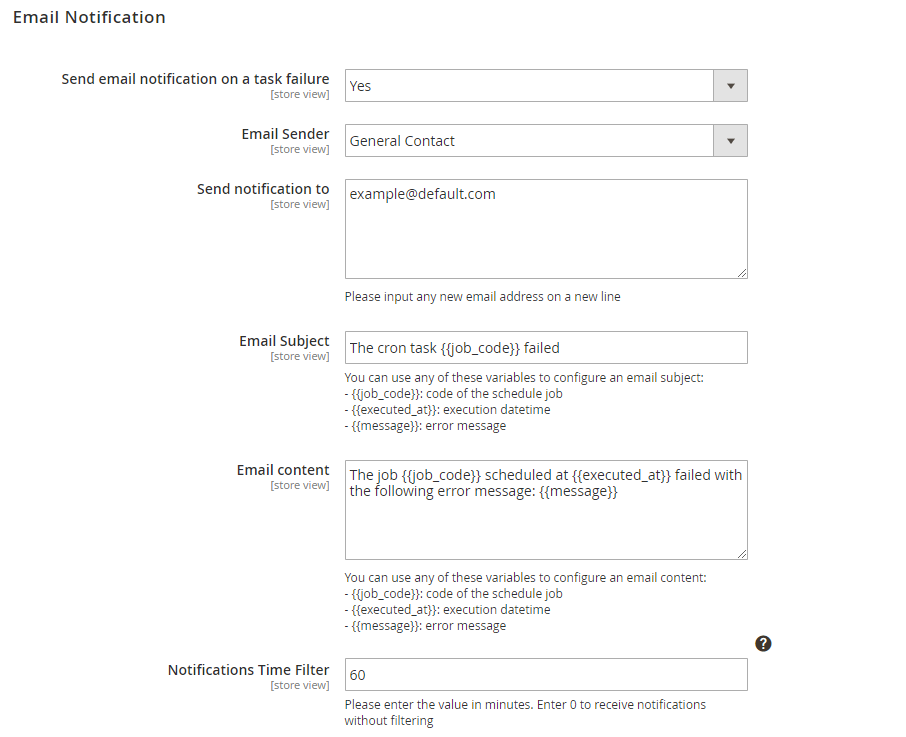Click the help question mark icon
This screenshot has height=737, width=906.
763,643
